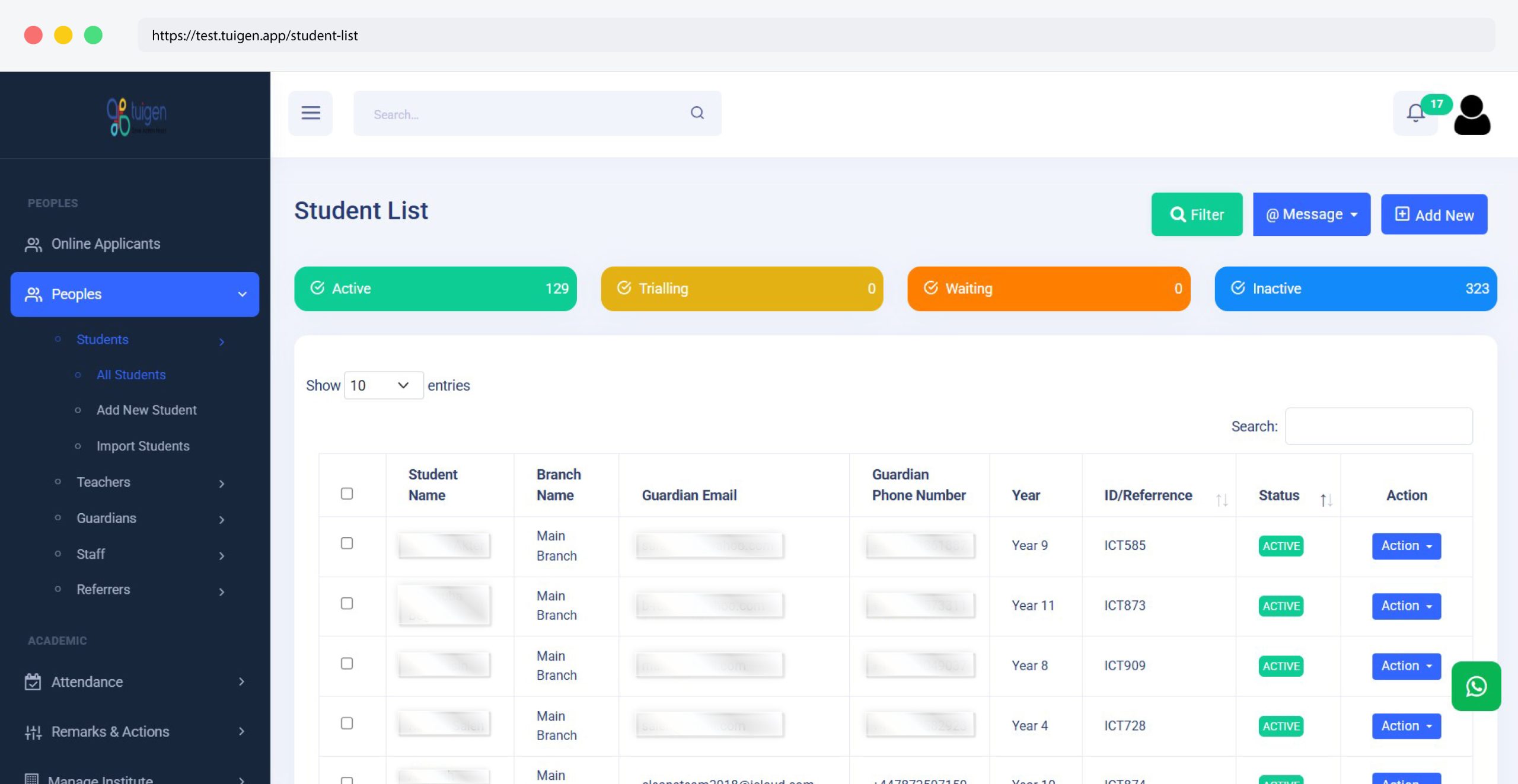Click the Add New button
This screenshot has height=784, width=1518.
point(1433,215)
